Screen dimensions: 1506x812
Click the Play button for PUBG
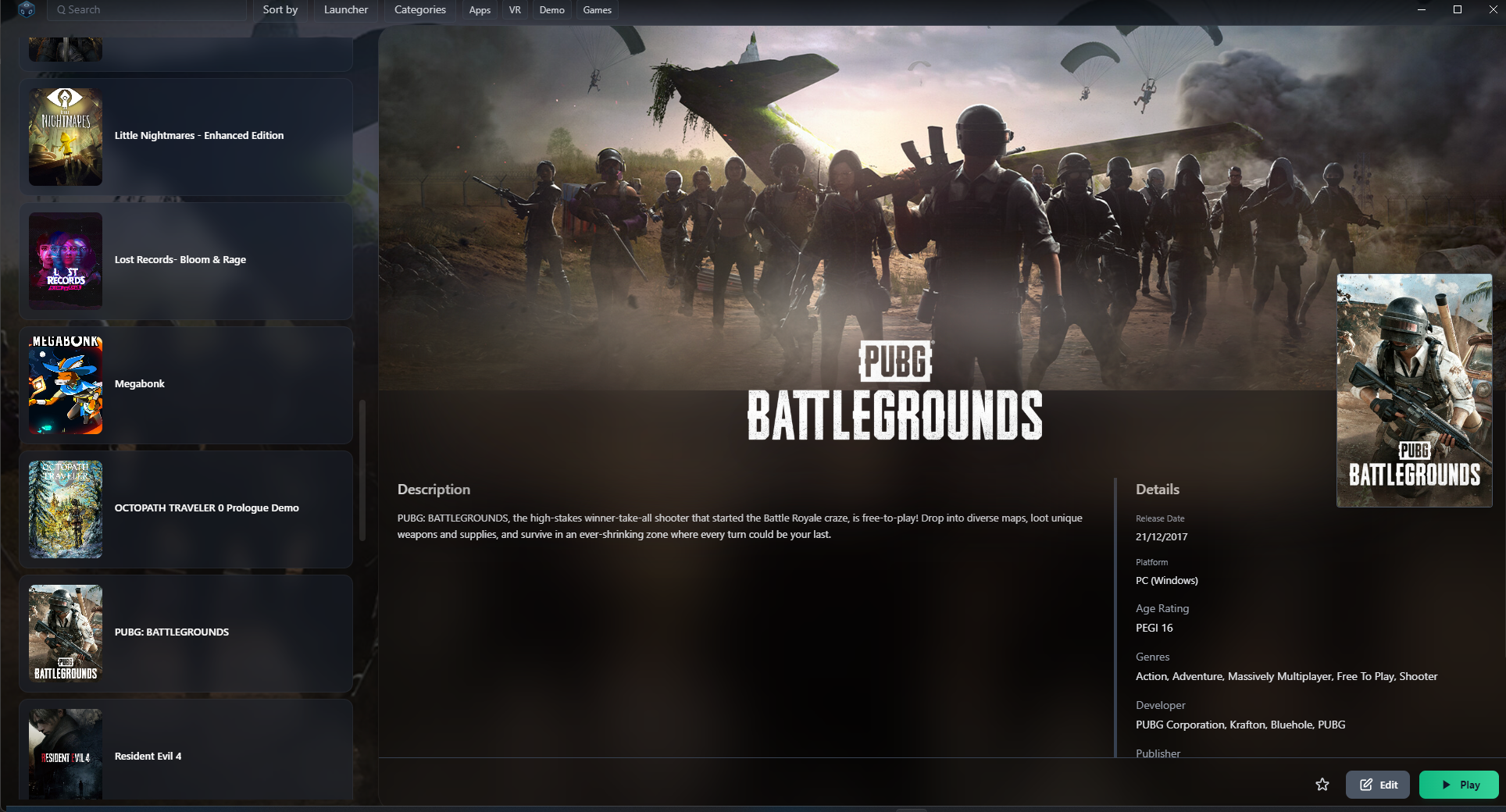(x=1458, y=785)
